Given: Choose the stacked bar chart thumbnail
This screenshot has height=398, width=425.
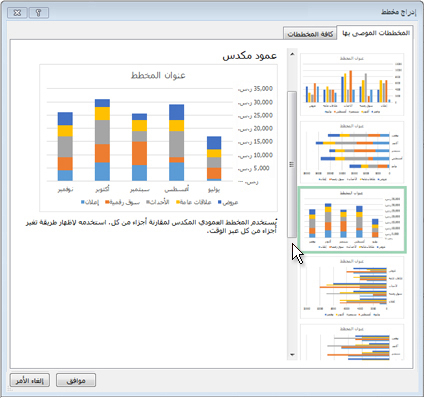Looking at the screenshot, I should 352,153.
